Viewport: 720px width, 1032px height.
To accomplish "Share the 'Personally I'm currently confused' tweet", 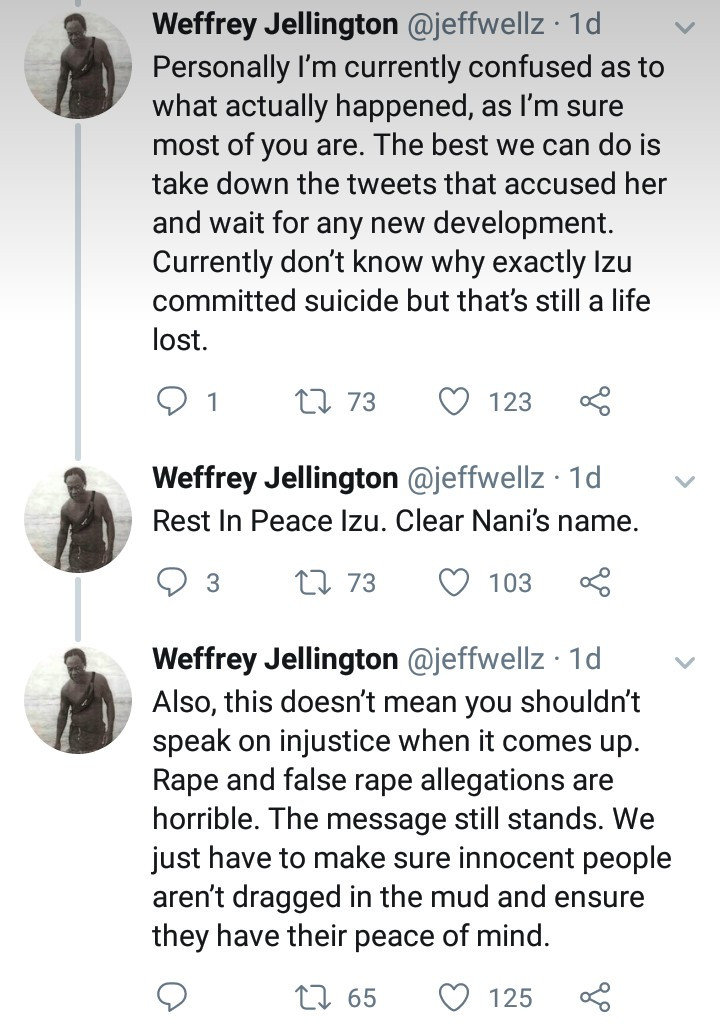I will click(594, 402).
